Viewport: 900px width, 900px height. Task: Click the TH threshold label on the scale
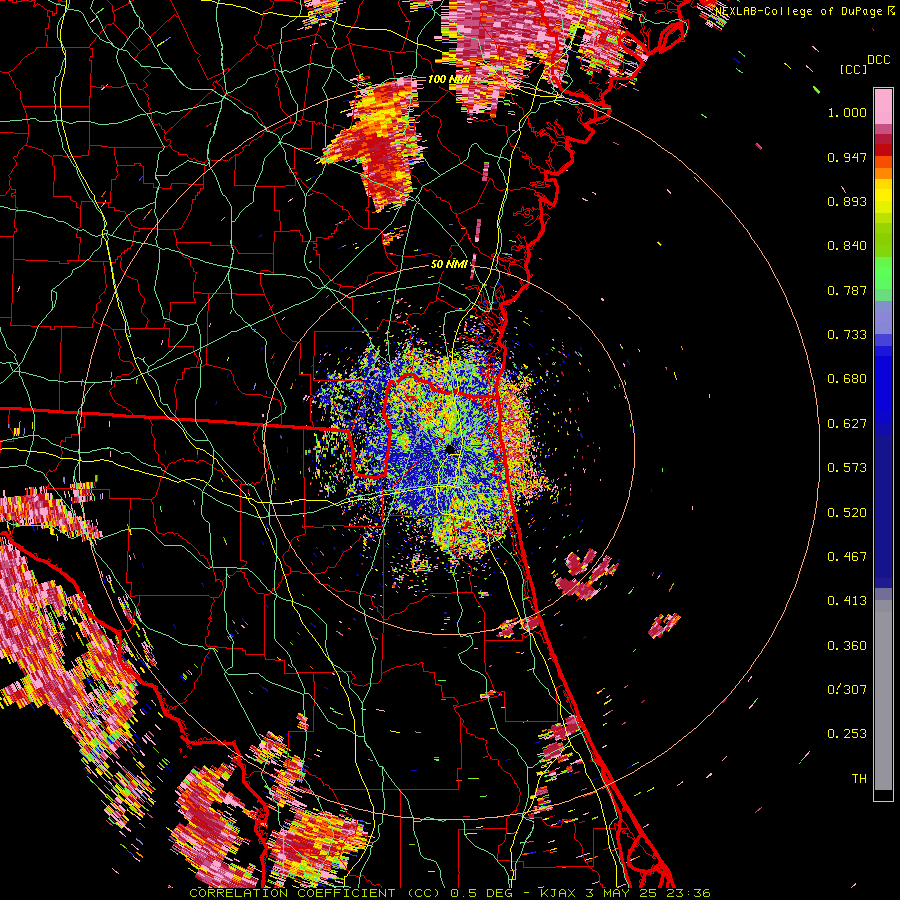859,779
